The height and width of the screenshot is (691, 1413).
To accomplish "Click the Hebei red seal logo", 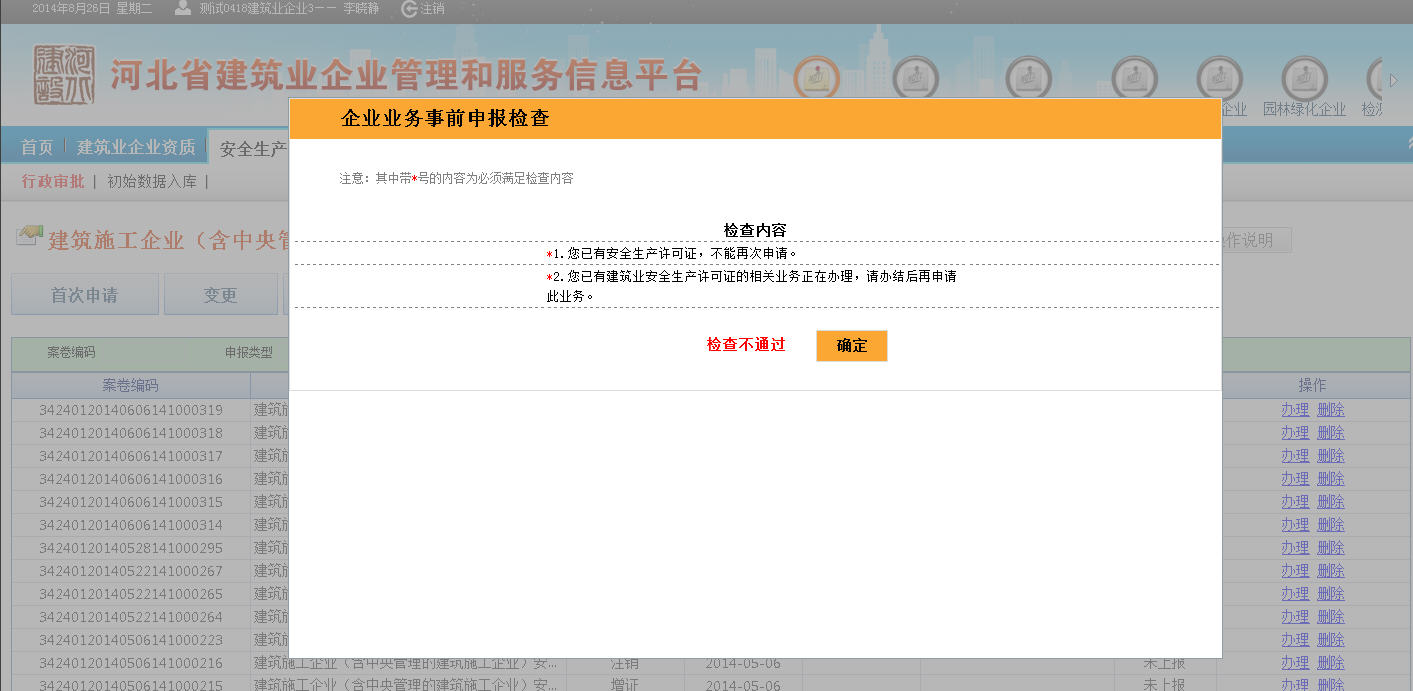I will [64, 75].
